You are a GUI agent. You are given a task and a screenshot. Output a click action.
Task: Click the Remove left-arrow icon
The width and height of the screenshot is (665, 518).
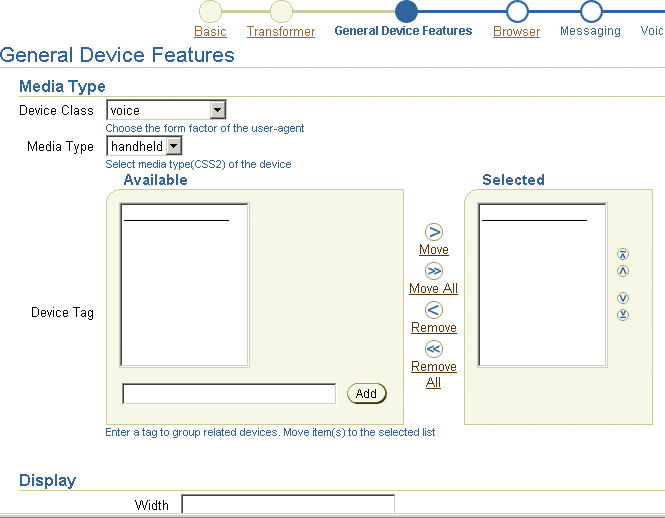pos(433,310)
